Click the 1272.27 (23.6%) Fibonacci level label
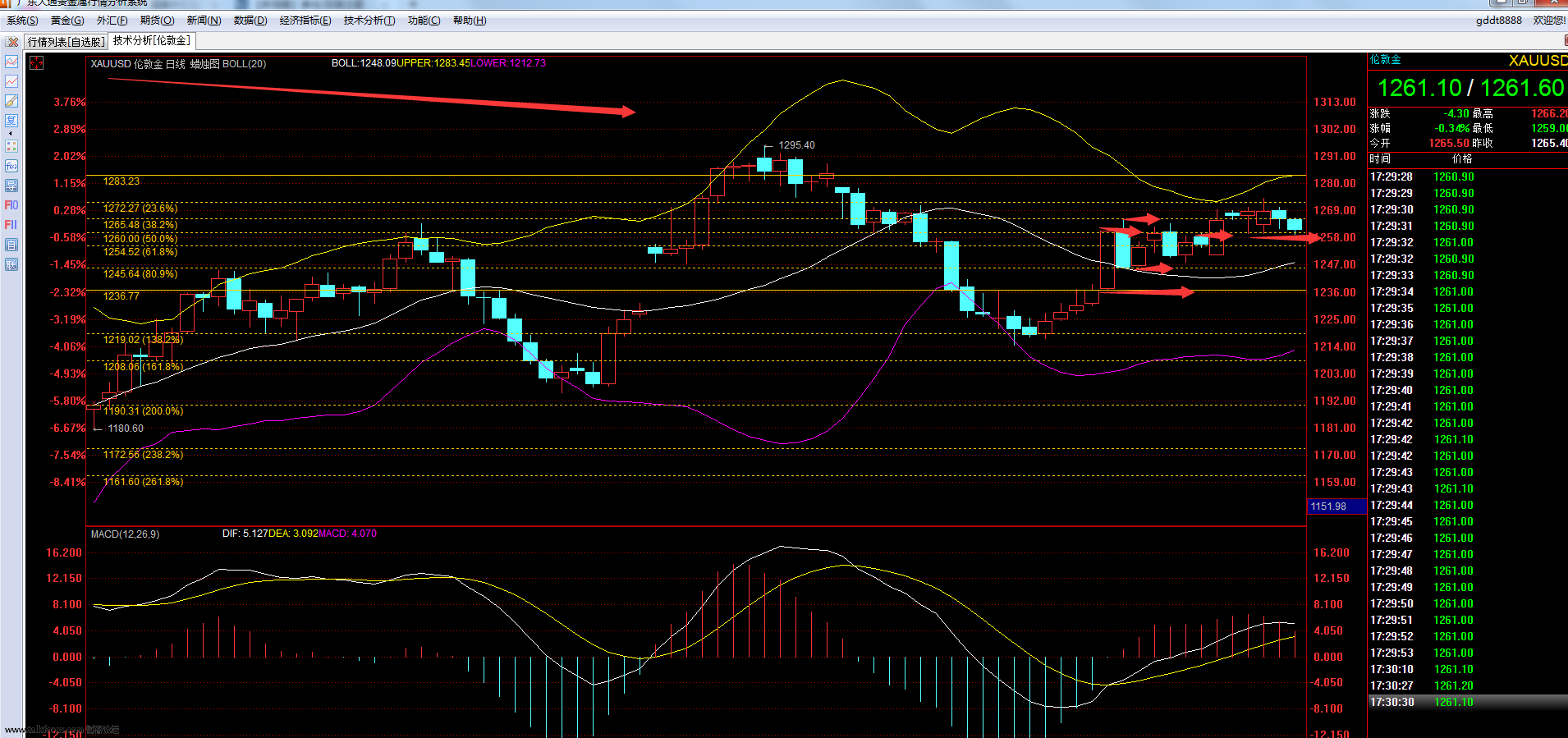 (x=140, y=209)
